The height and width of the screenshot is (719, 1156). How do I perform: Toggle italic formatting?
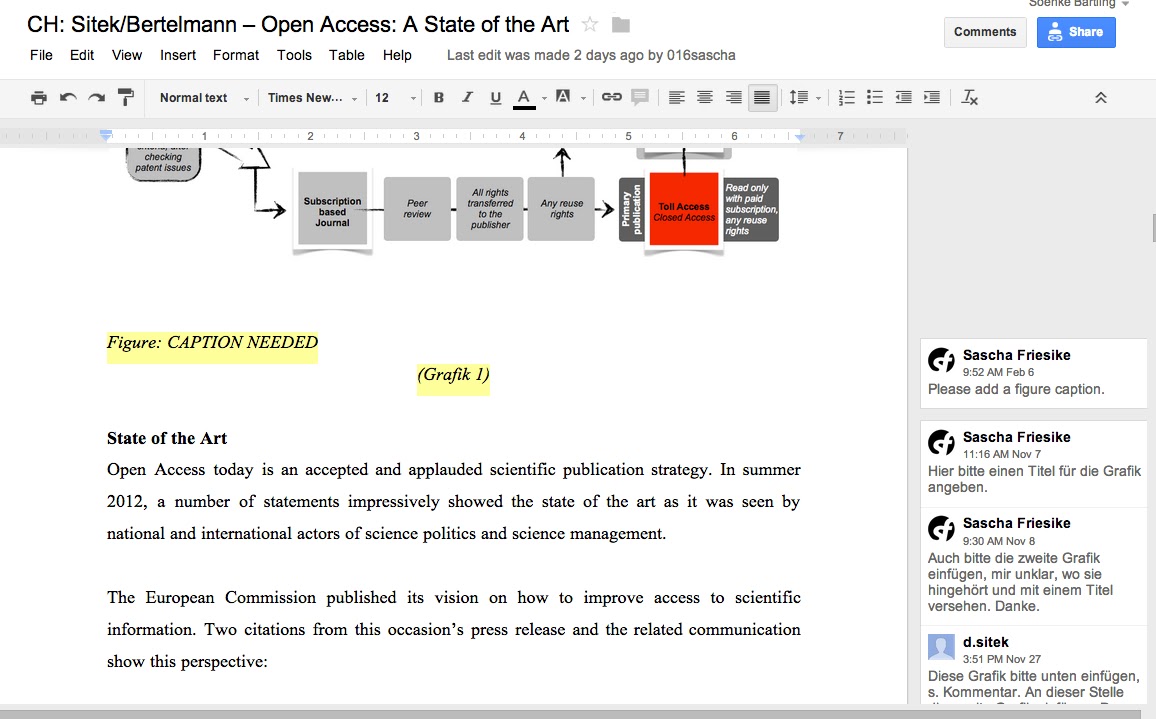[x=467, y=97]
